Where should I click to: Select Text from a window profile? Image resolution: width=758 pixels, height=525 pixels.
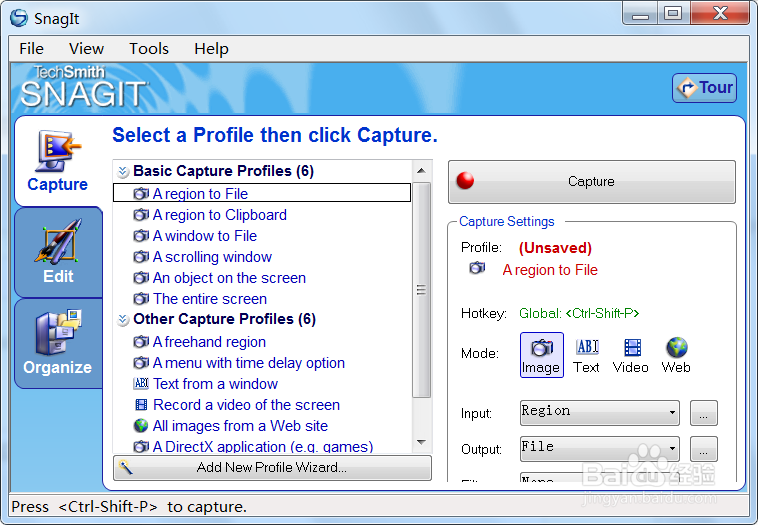tap(216, 384)
